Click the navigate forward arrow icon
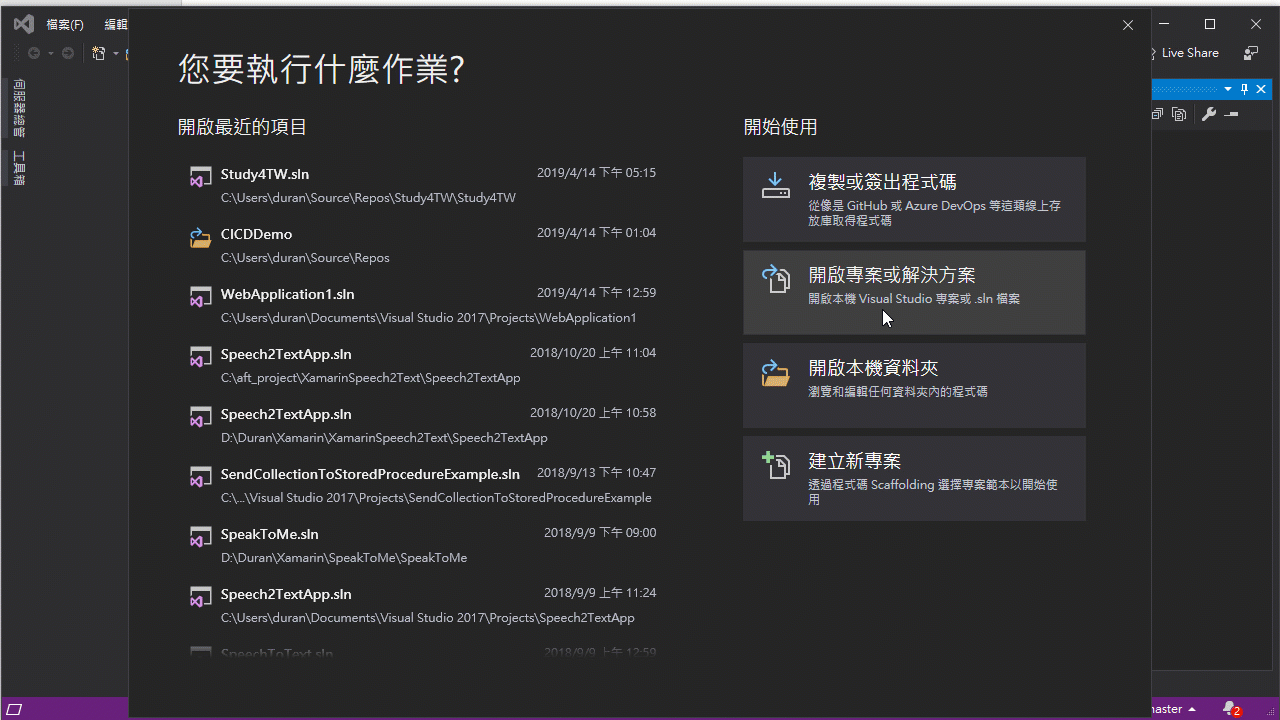The width and height of the screenshot is (1280, 720). (67, 53)
